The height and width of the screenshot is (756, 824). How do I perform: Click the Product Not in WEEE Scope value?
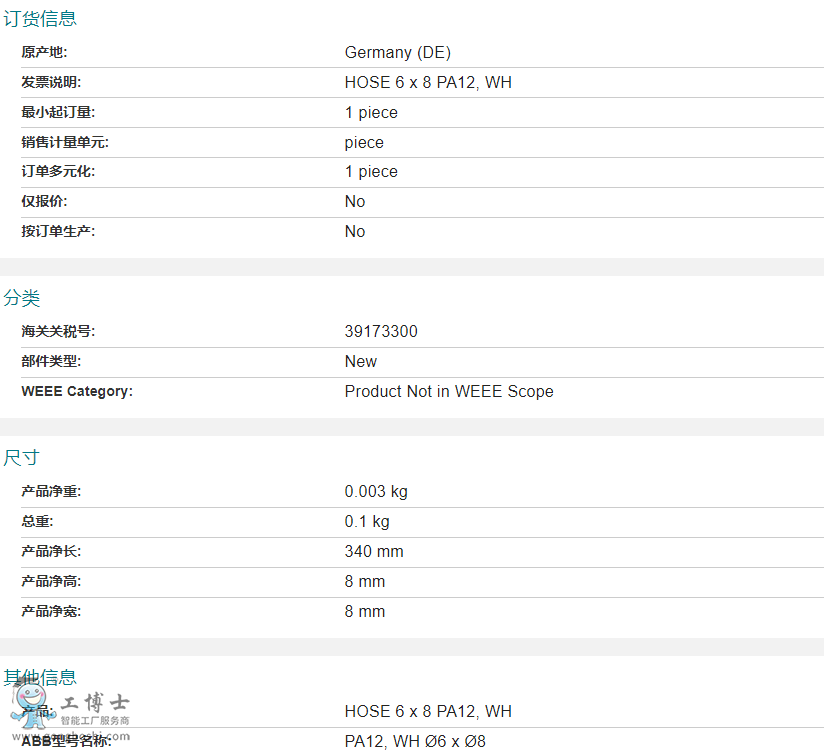pyautogui.click(x=449, y=392)
